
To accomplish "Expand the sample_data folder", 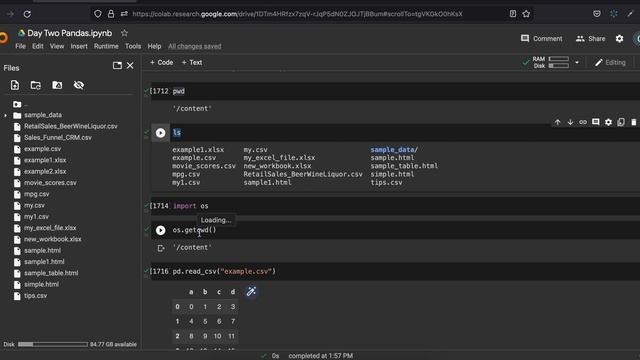I will [5, 116].
